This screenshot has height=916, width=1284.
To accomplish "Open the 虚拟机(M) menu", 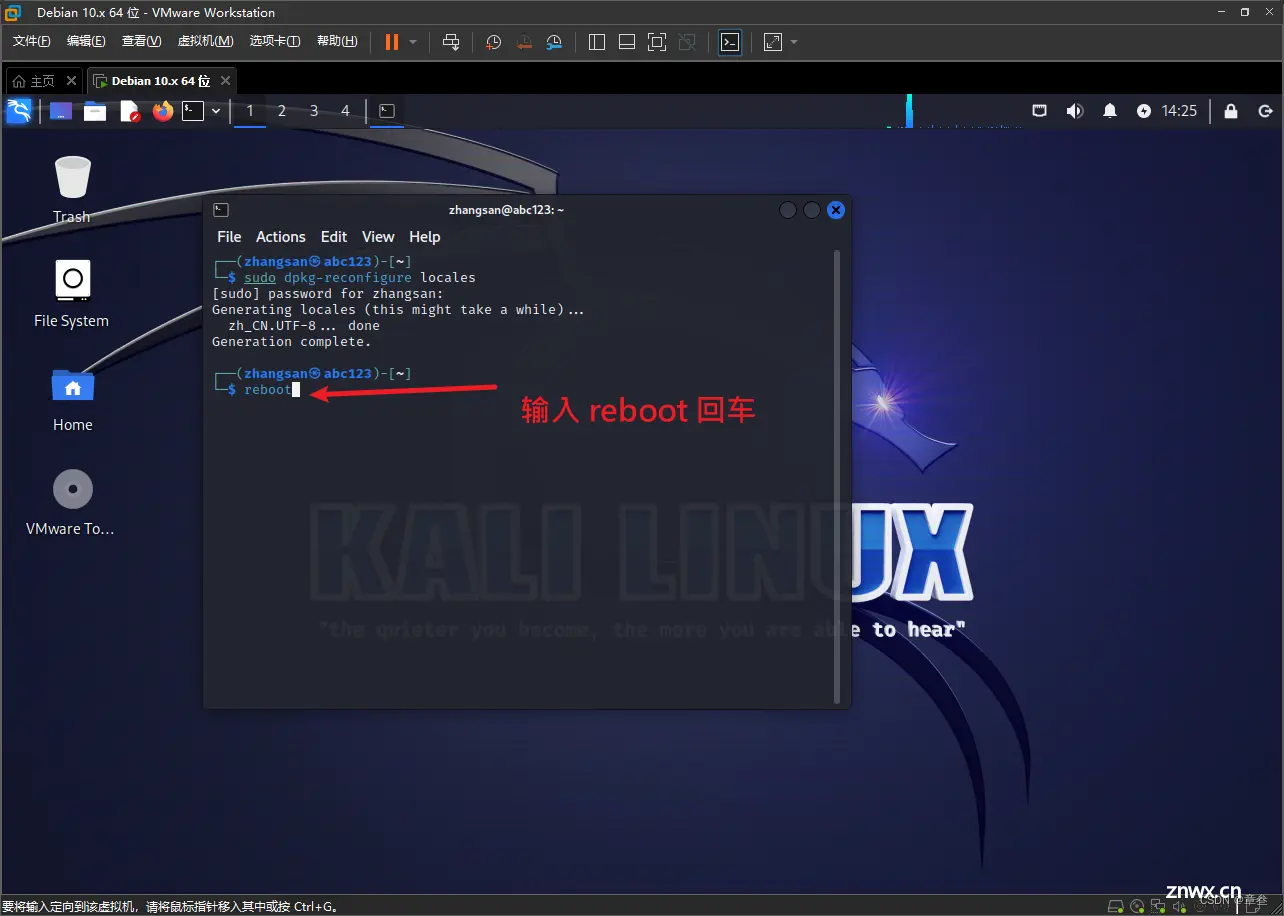I will 205,41.
